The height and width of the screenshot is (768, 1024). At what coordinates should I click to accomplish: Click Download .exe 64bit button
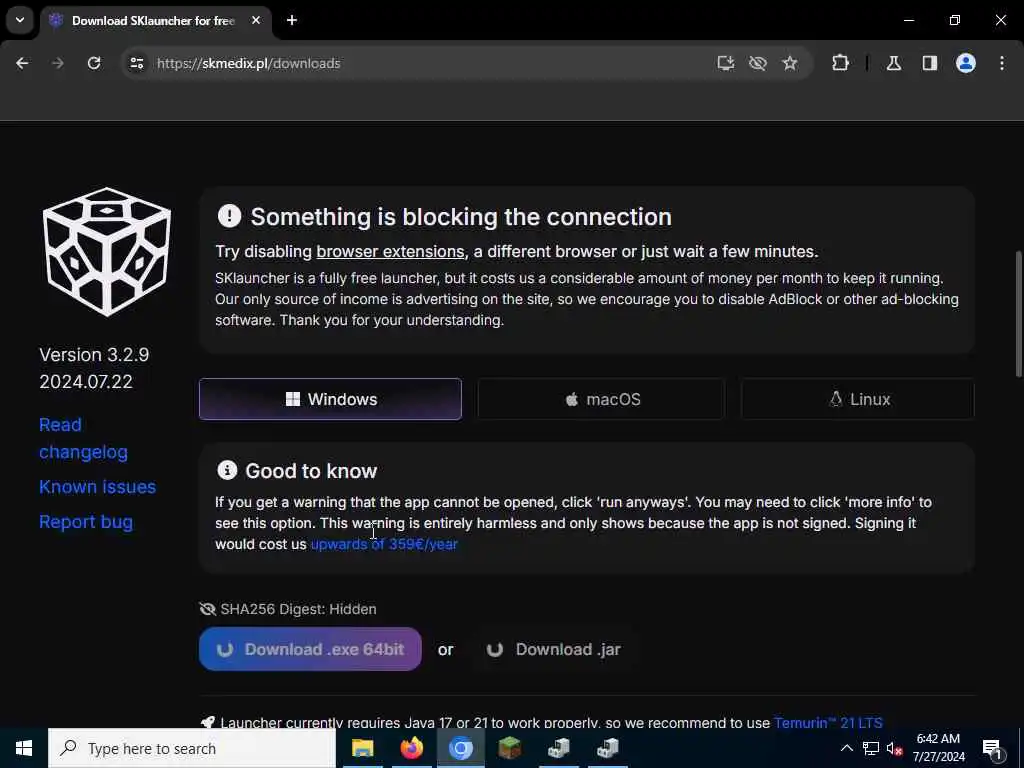point(310,649)
